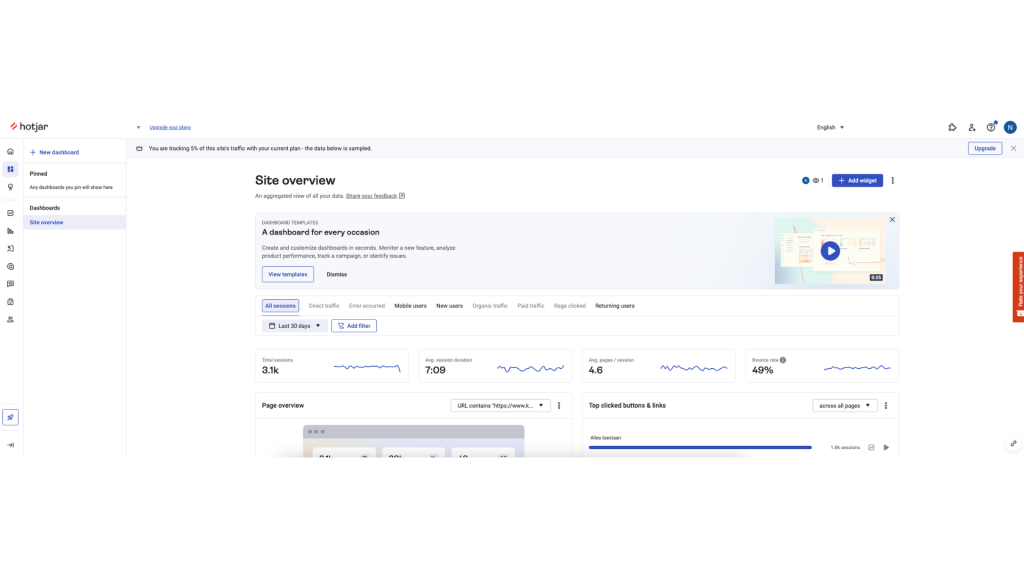Dismiss the dashboard templates card
The image size is (1024, 576).
click(x=337, y=274)
